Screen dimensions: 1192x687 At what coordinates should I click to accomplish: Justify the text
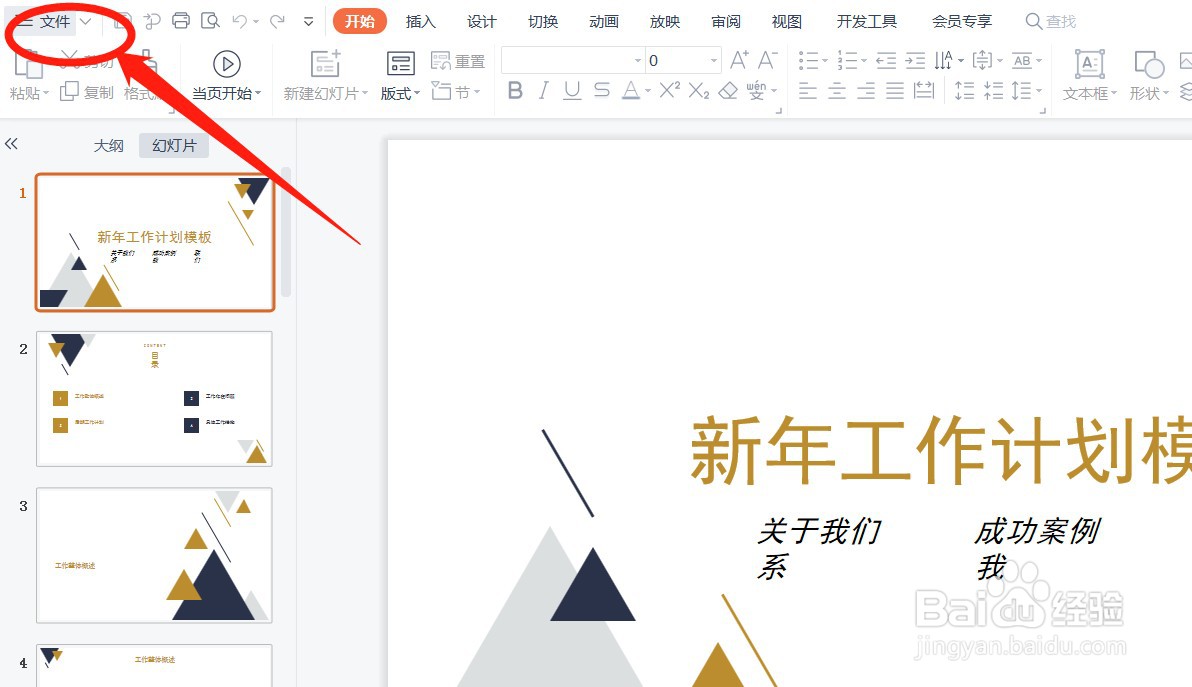(x=895, y=91)
